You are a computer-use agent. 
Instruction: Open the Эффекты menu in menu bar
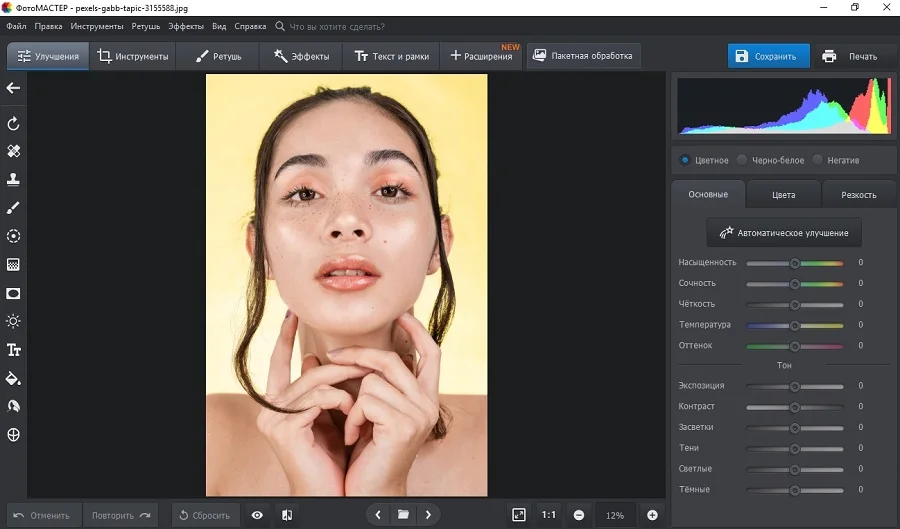click(x=186, y=26)
